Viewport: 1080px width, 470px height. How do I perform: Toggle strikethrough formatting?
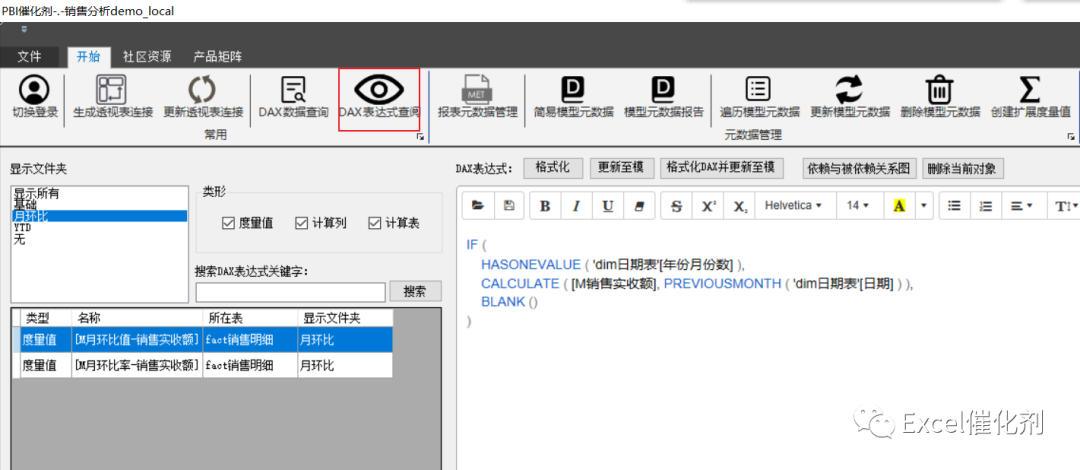pos(676,205)
